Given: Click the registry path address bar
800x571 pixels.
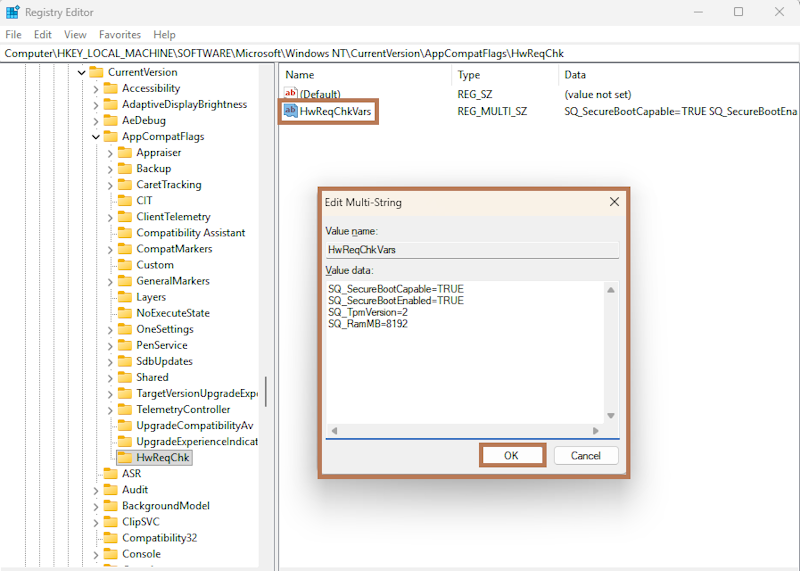Looking at the screenshot, I should coord(400,53).
